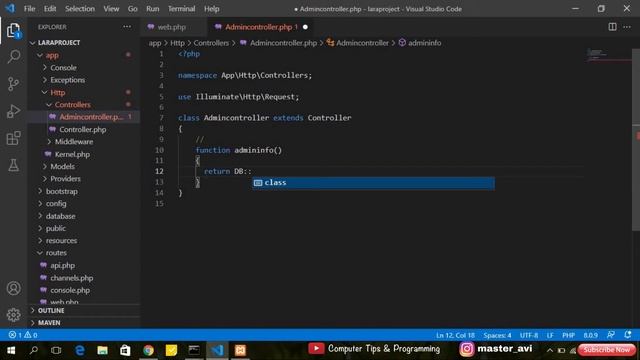Expand the MAVEN section

coord(84,322)
